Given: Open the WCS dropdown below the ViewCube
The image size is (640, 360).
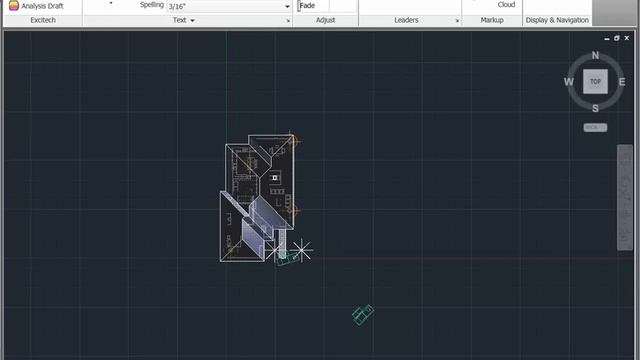Looking at the screenshot, I should [x=595, y=127].
